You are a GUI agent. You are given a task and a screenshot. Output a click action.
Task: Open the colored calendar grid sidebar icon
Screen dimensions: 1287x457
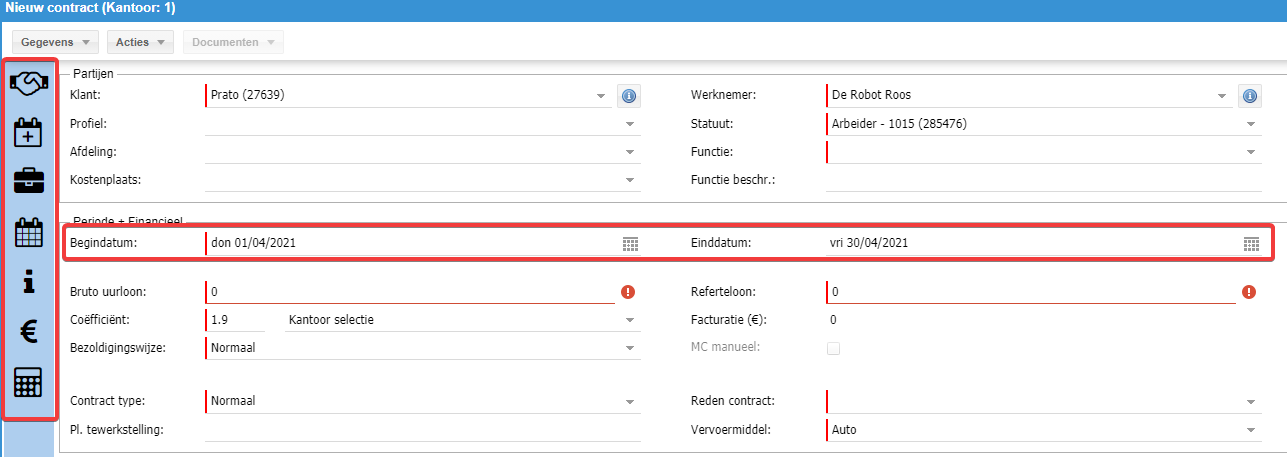point(29,232)
